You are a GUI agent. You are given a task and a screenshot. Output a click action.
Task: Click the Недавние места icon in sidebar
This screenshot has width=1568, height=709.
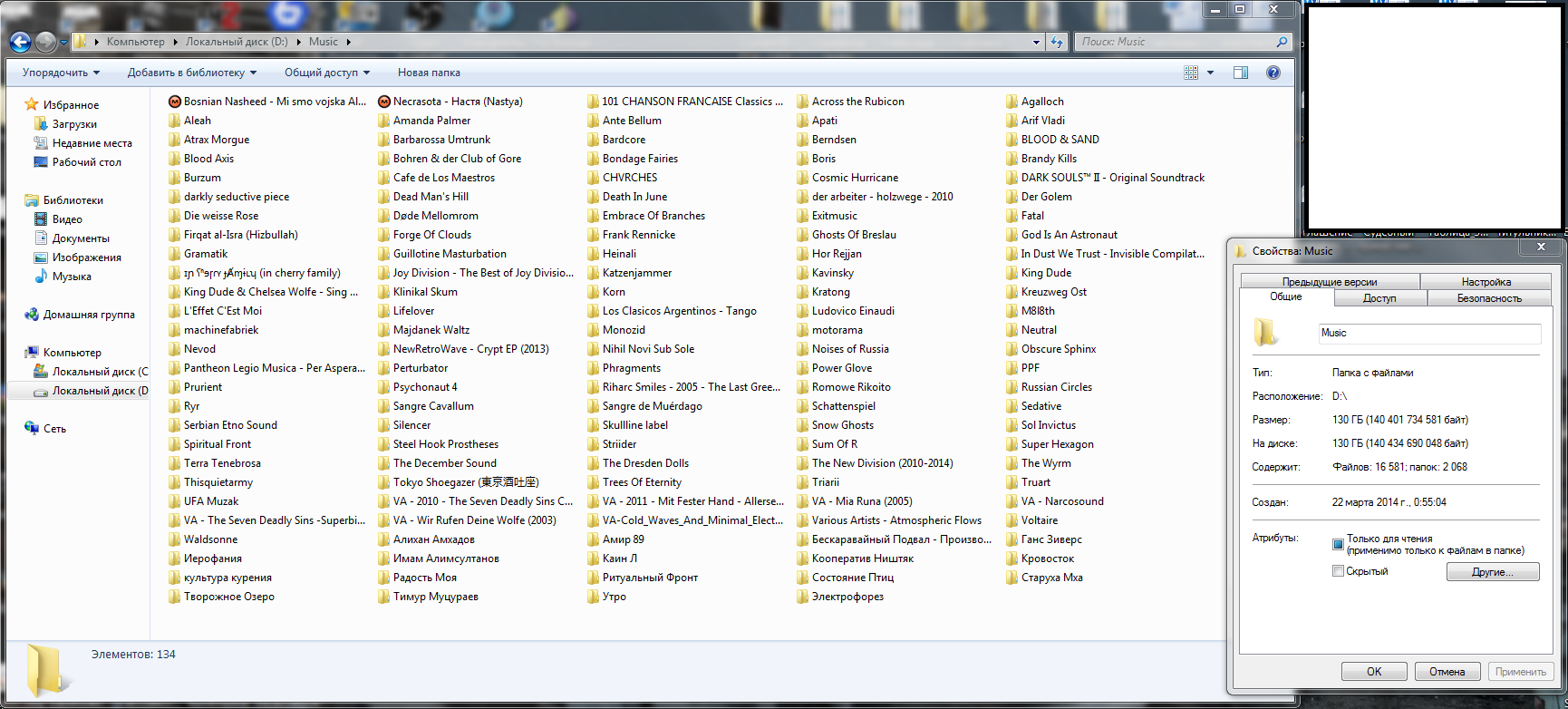[x=40, y=142]
